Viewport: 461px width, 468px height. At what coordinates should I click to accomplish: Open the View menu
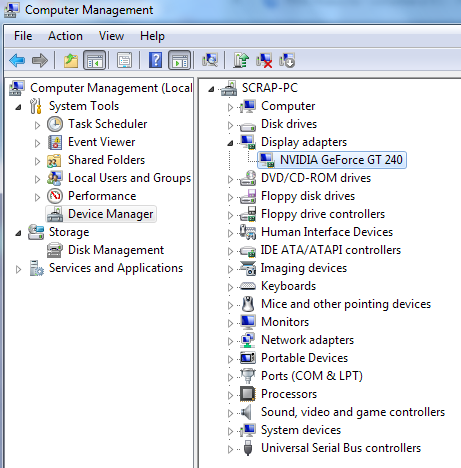pos(111,36)
